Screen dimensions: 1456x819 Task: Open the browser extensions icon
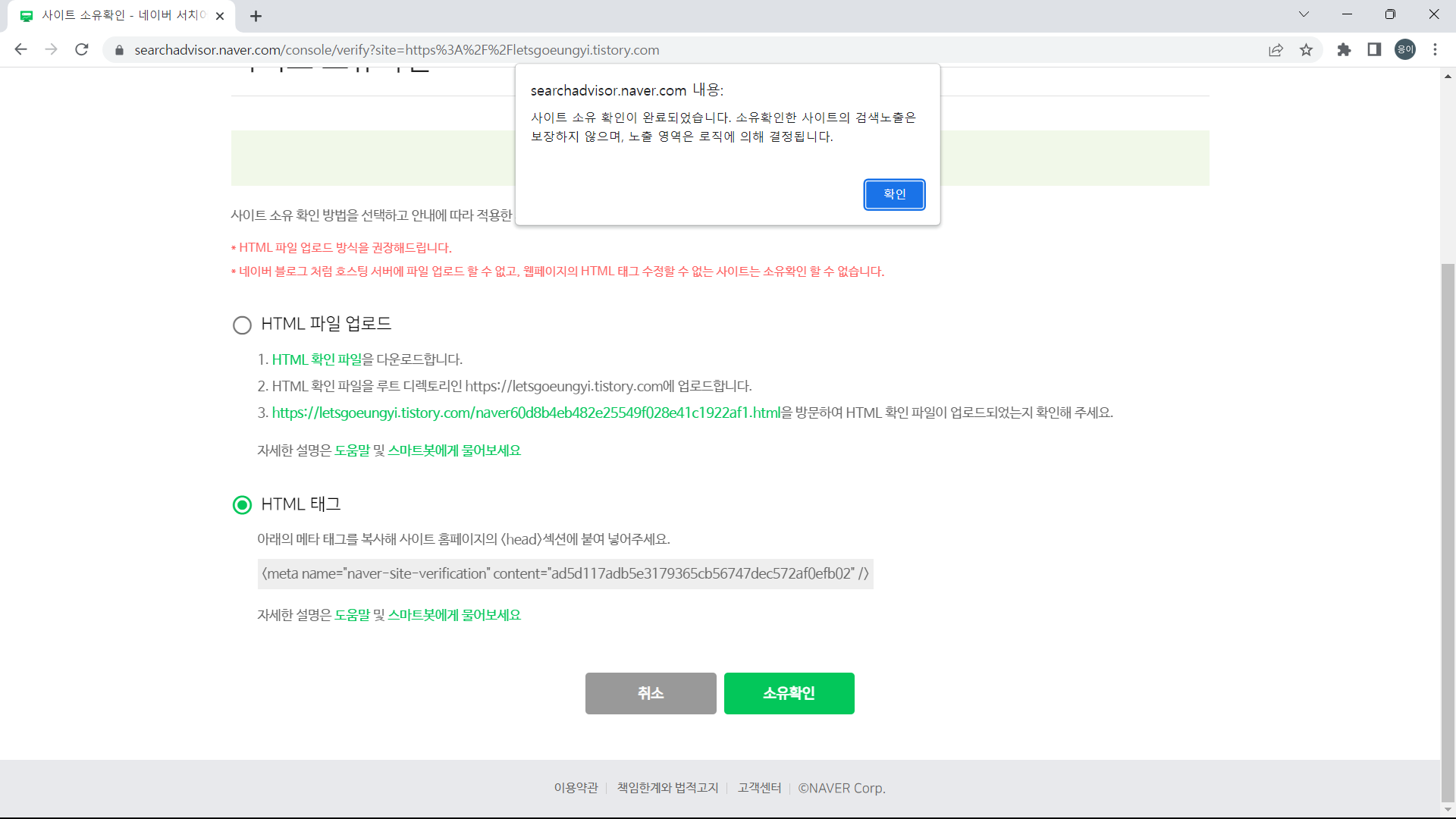tap(1344, 50)
